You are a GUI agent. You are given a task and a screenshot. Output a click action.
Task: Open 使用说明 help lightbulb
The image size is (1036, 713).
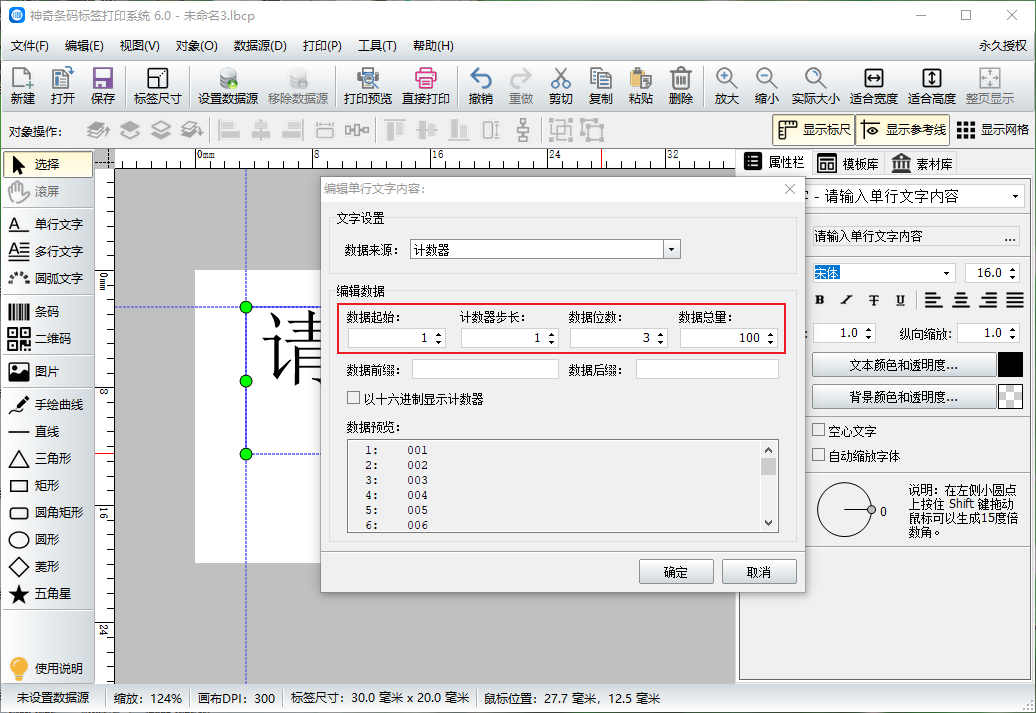pyautogui.click(x=48, y=668)
